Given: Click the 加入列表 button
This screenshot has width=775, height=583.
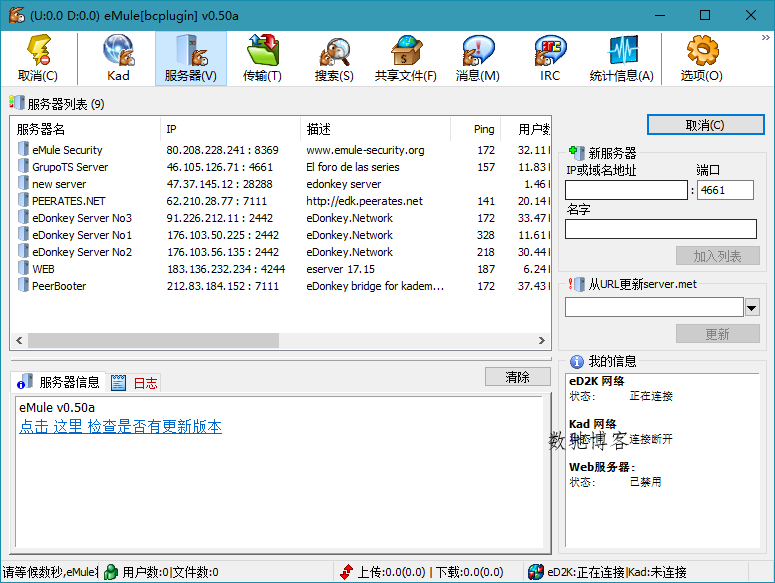Looking at the screenshot, I should (717, 256).
